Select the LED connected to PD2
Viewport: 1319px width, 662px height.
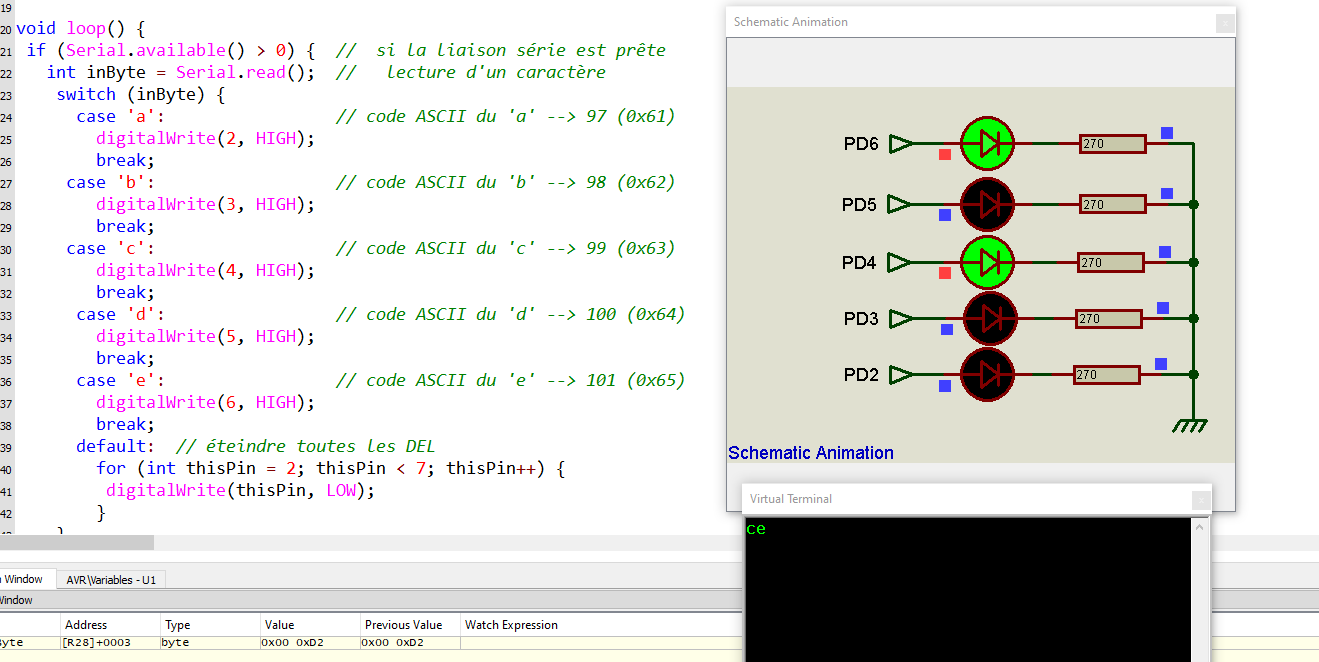point(987,375)
